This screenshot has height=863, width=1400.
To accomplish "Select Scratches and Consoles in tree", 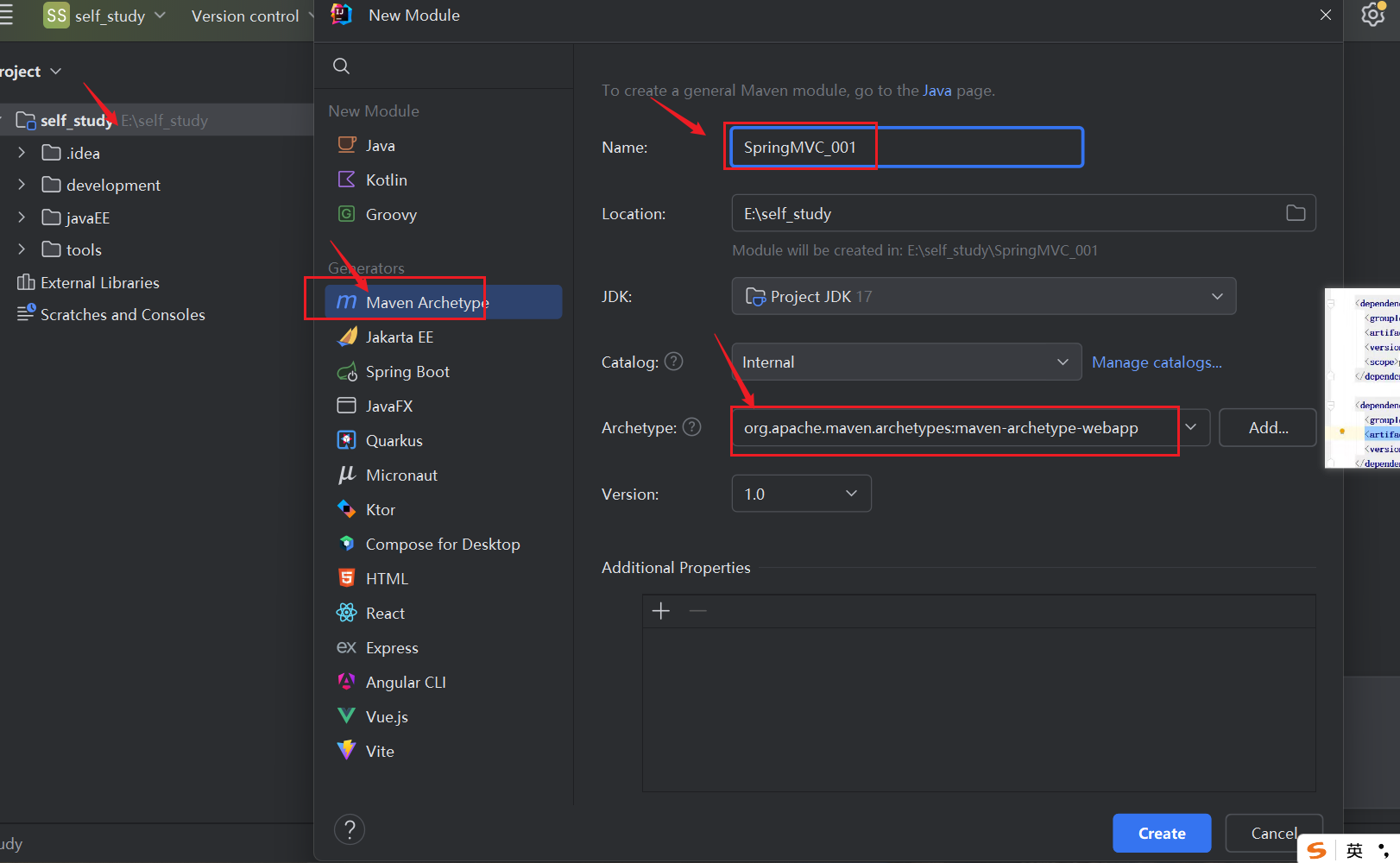I will (123, 315).
